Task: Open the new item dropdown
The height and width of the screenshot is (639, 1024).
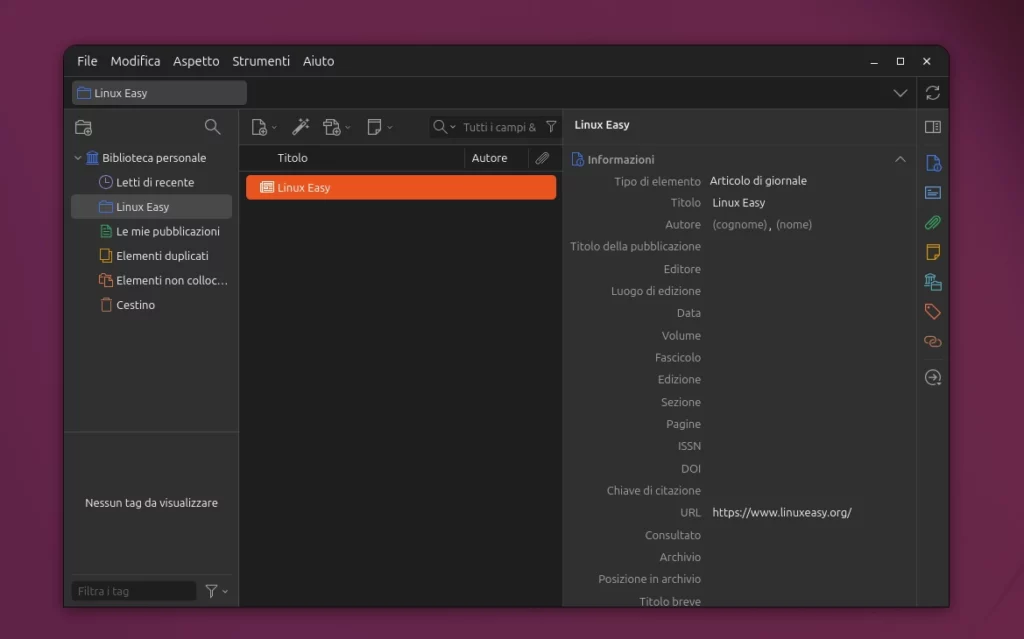Action: click(x=264, y=127)
